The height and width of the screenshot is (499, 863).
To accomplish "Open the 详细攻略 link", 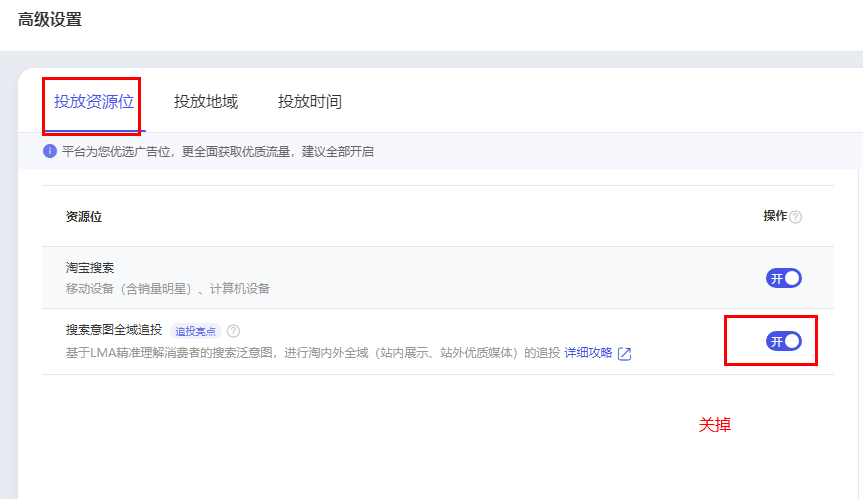I will 588,353.
